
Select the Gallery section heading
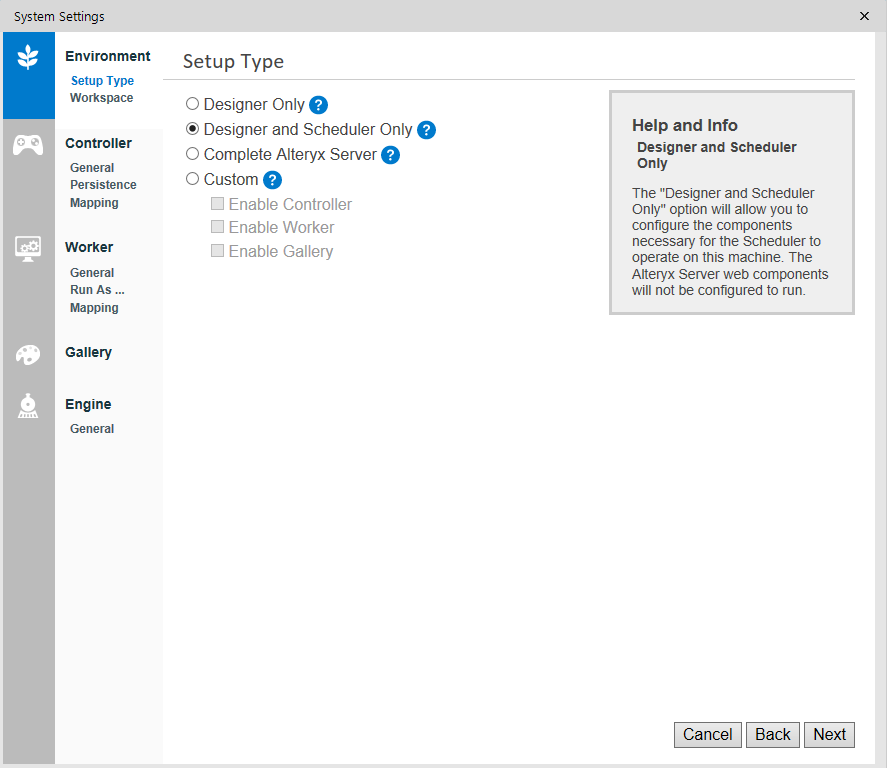pyautogui.click(x=89, y=352)
